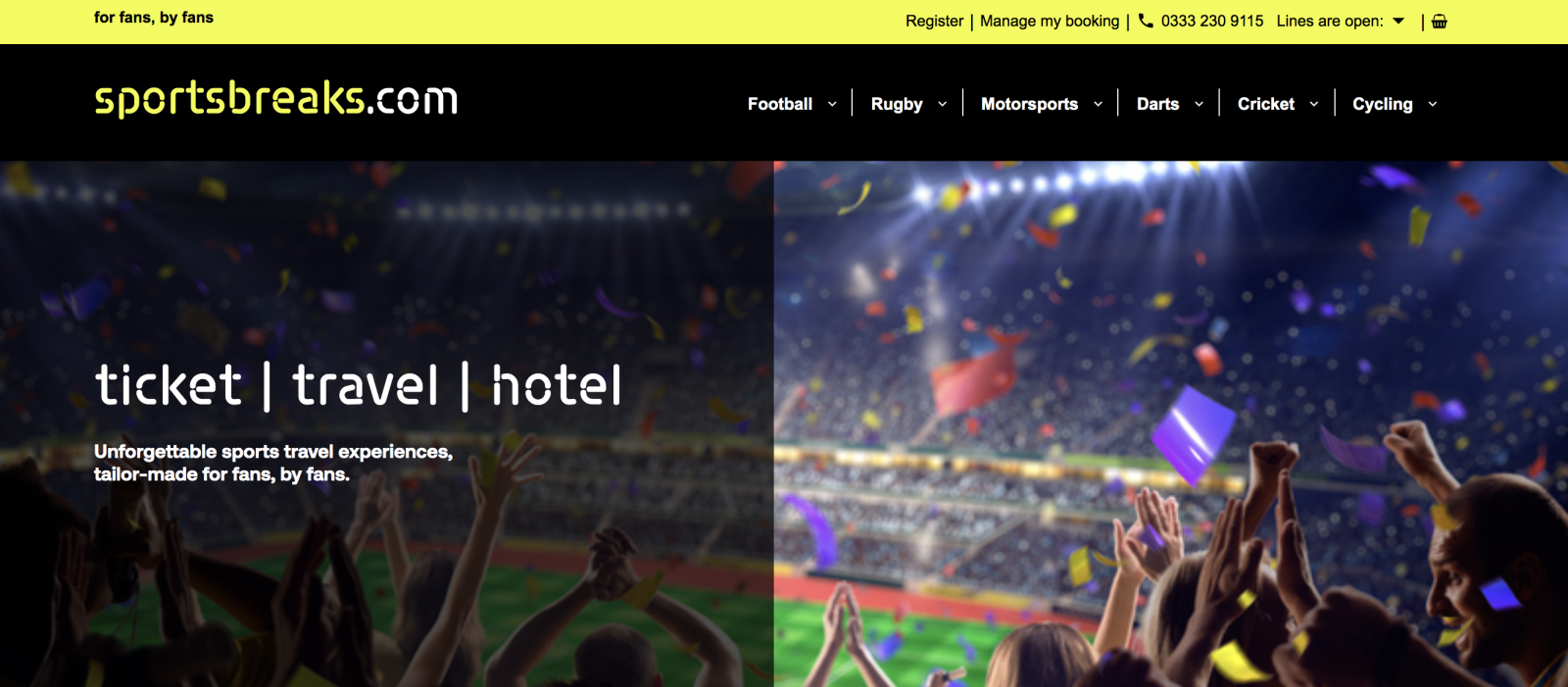Expand the Darts chevron

(1199, 104)
